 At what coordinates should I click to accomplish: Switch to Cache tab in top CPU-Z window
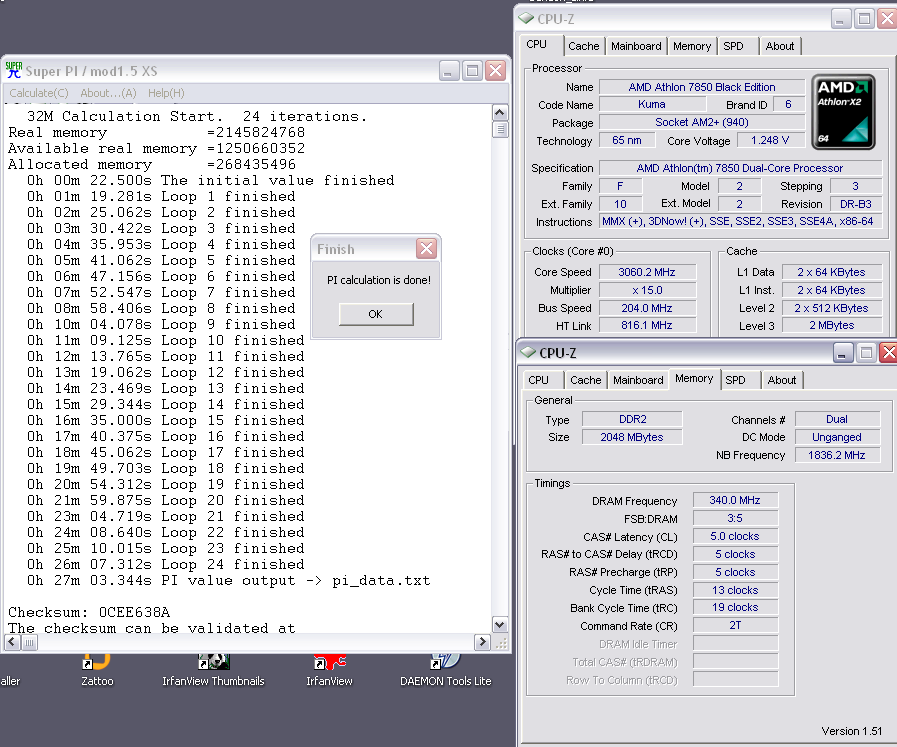[x=584, y=46]
